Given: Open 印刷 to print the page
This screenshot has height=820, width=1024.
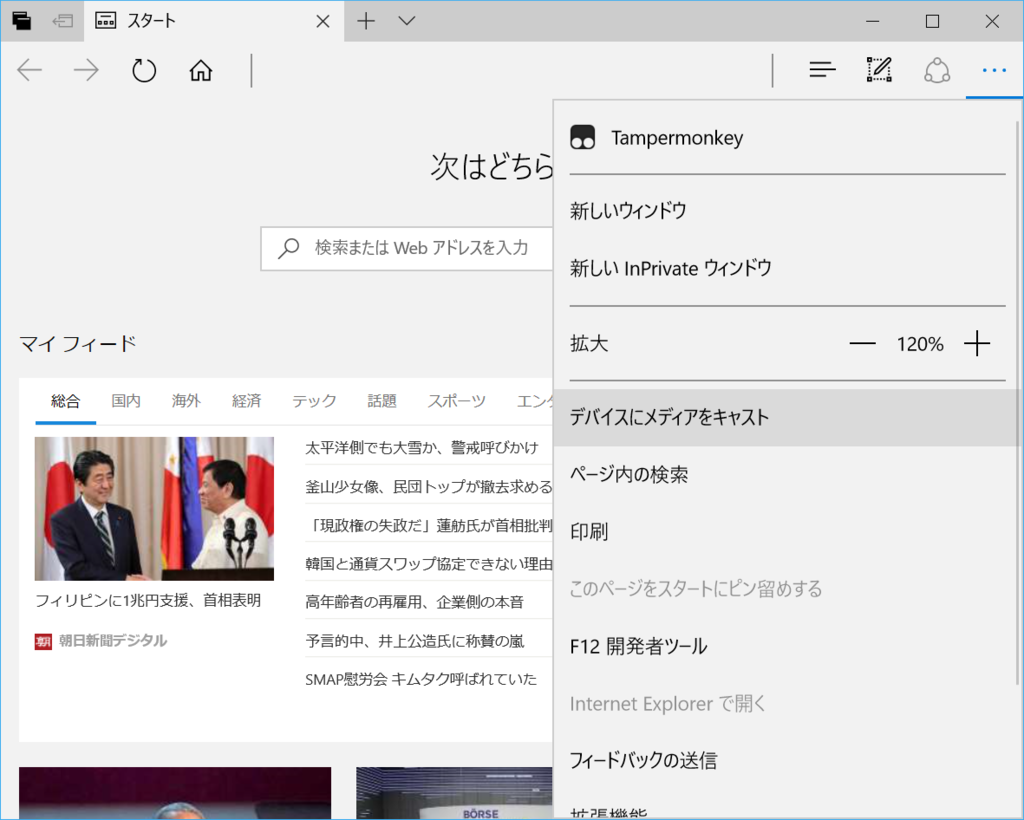Looking at the screenshot, I should pyautogui.click(x=589, y=532).
